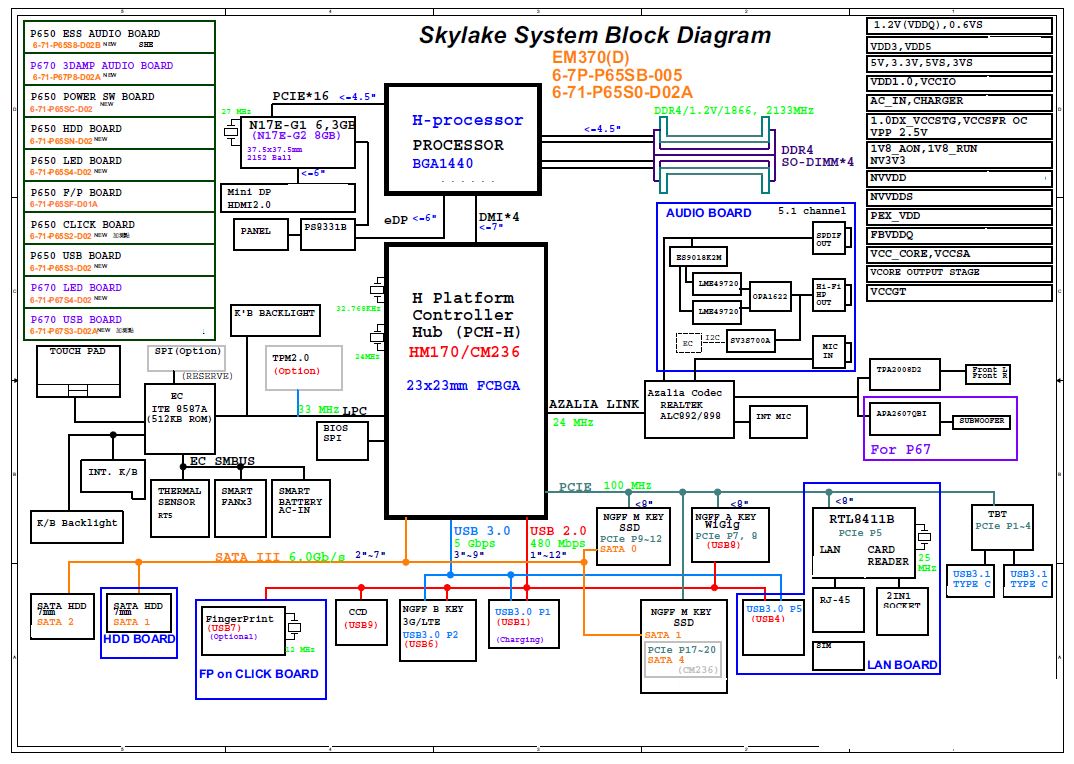Screen dimensions: 1074x764
Task: Click the 'TPA2008D2' amplifier block
Action: (904, 373)
